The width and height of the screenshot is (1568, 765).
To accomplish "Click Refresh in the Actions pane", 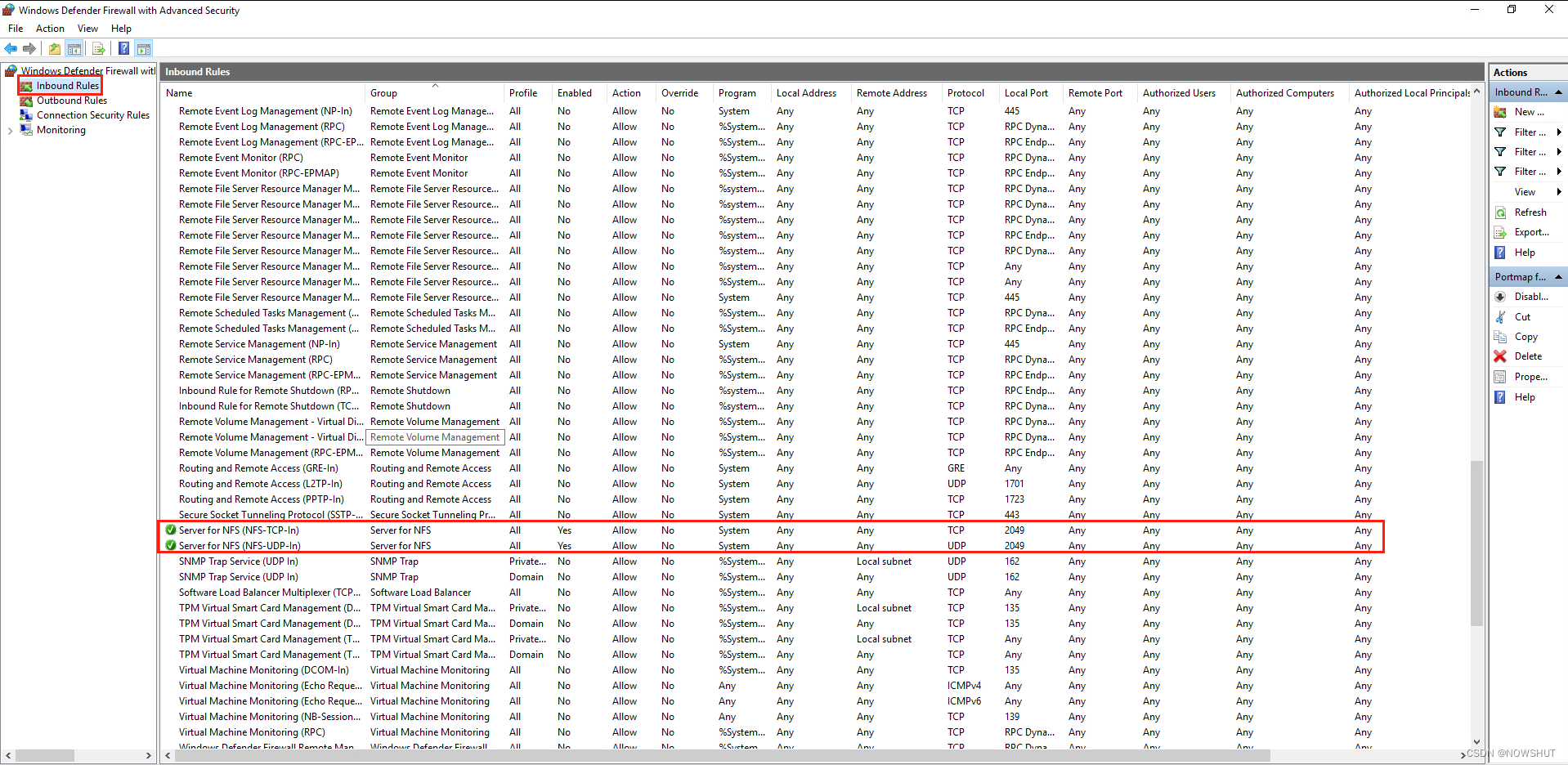I will (1529, 212).
